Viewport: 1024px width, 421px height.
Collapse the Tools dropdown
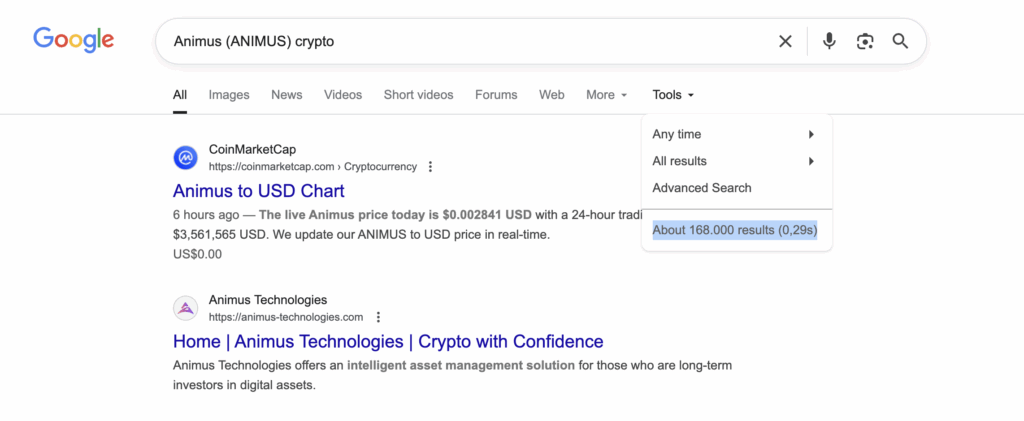[x=672, y=95]
